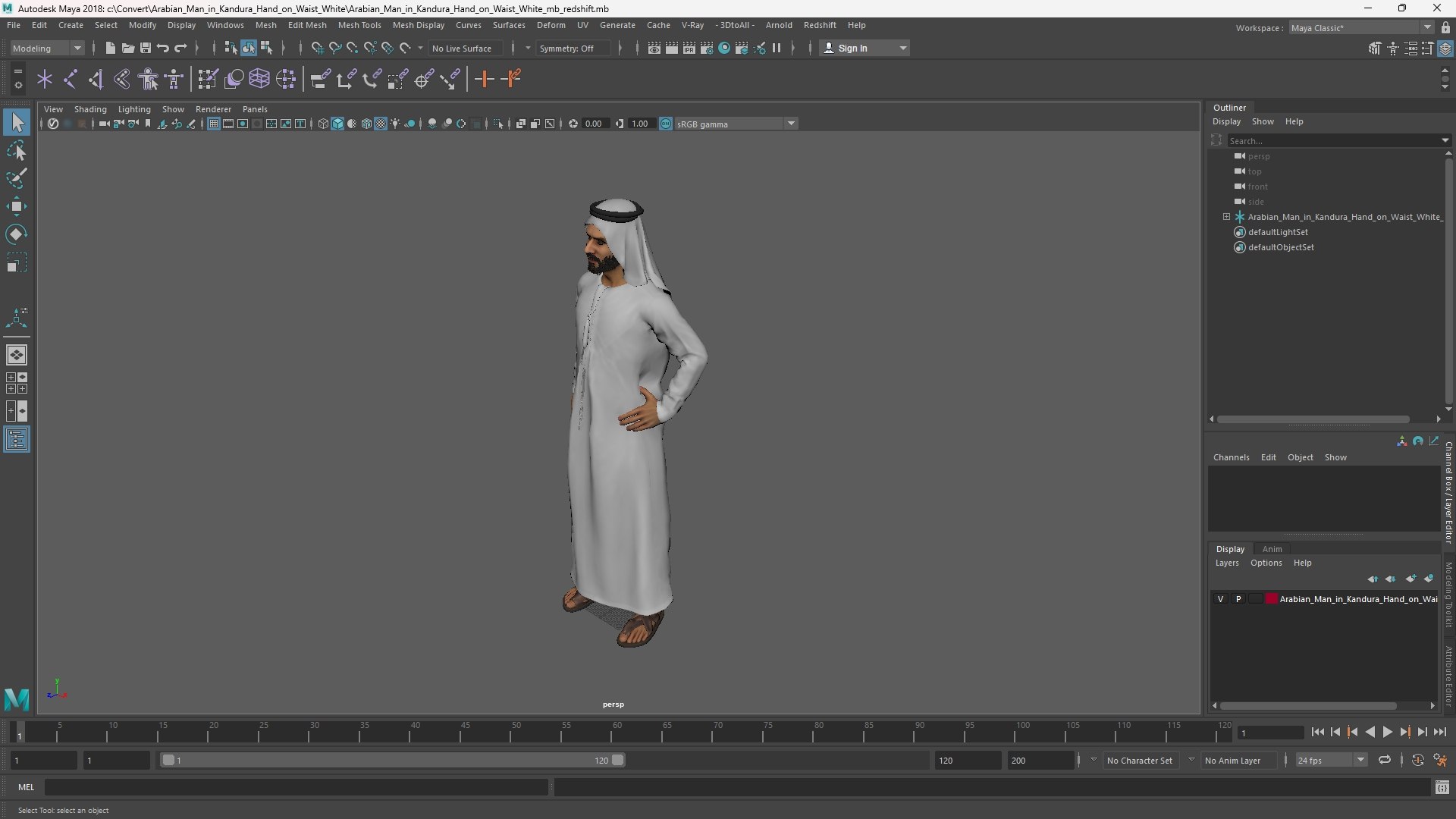
Task: Open layer editor Options menu
Action: click(1266, 563)
